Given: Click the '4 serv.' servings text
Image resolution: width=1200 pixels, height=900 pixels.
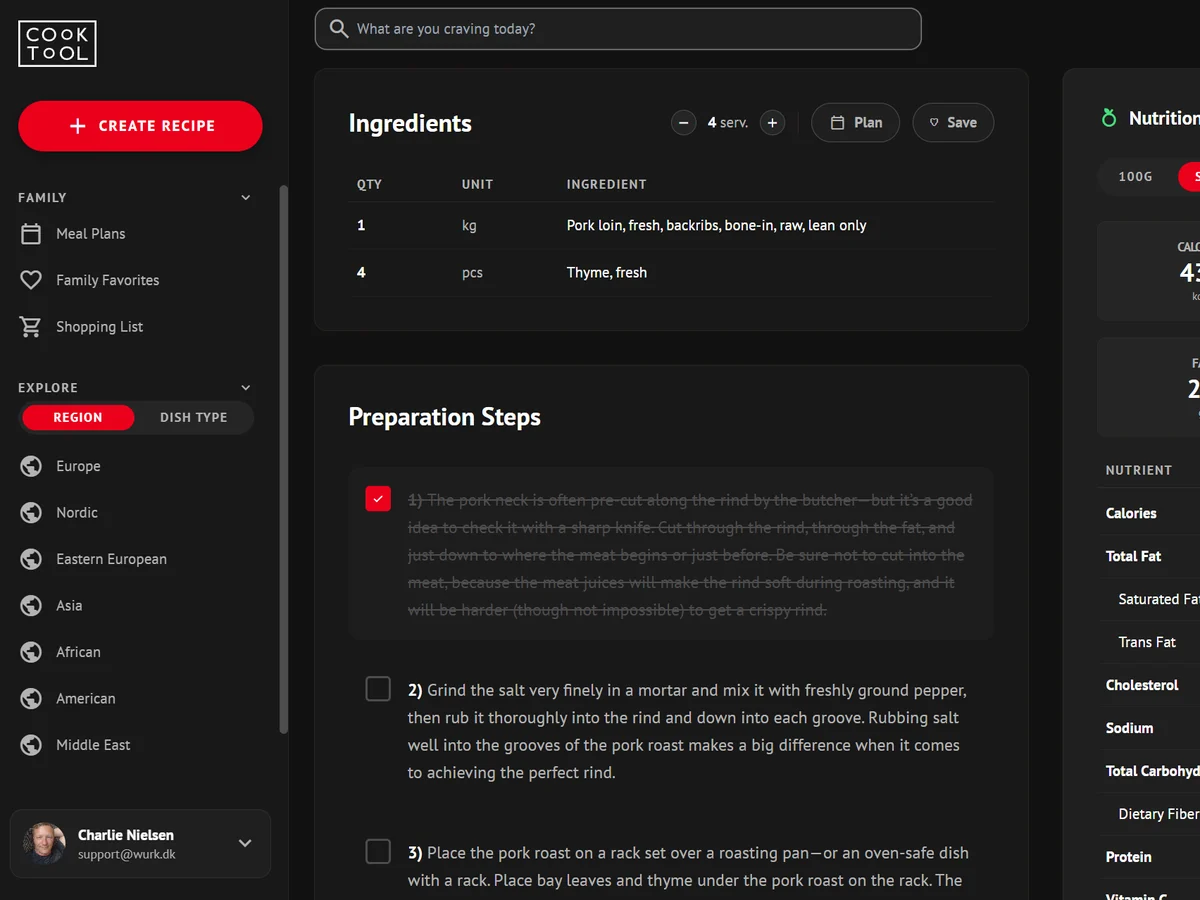Looking at the screenshot, I should click(728, 123).
